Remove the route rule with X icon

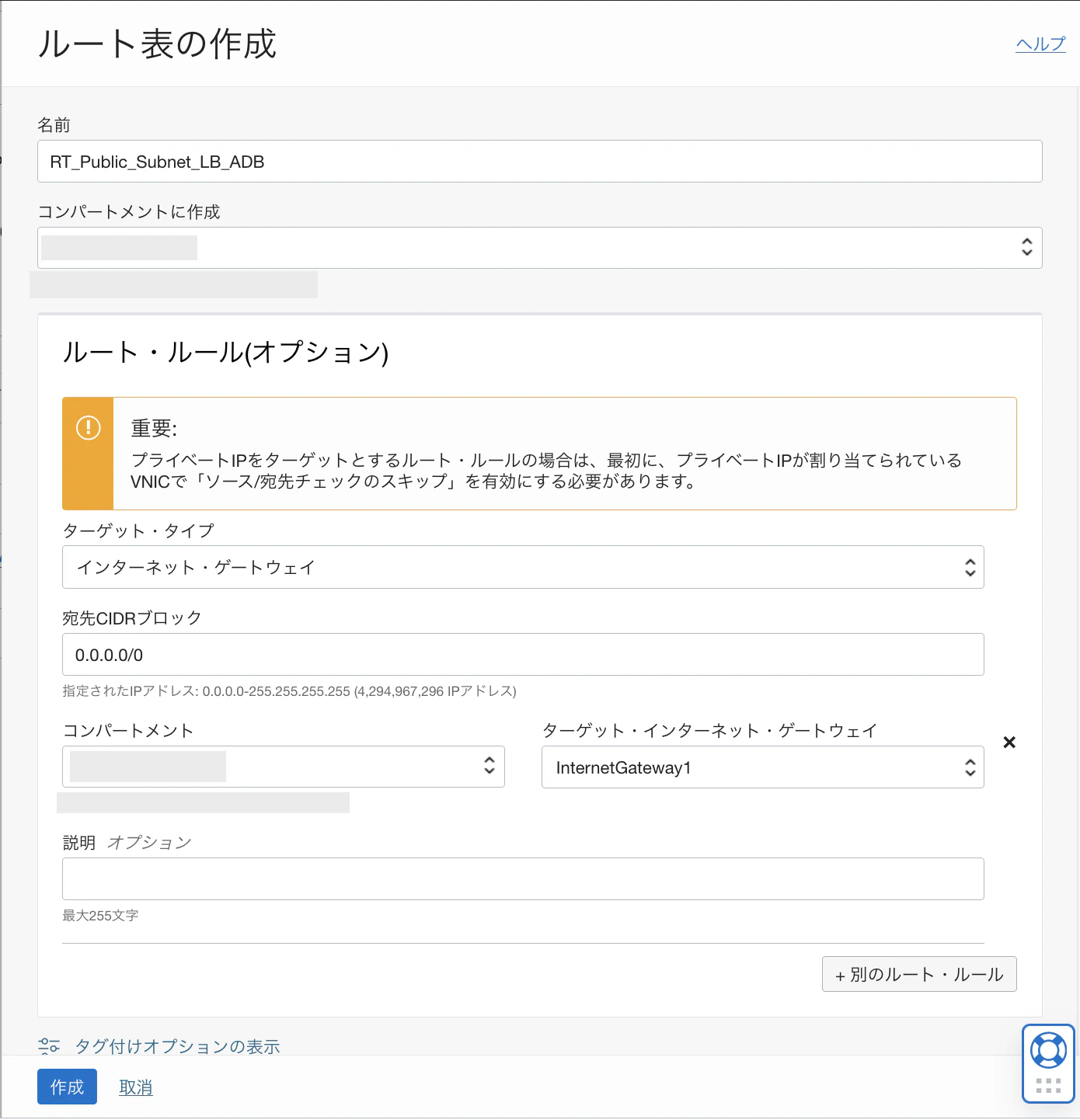(x=1009, y=743)
